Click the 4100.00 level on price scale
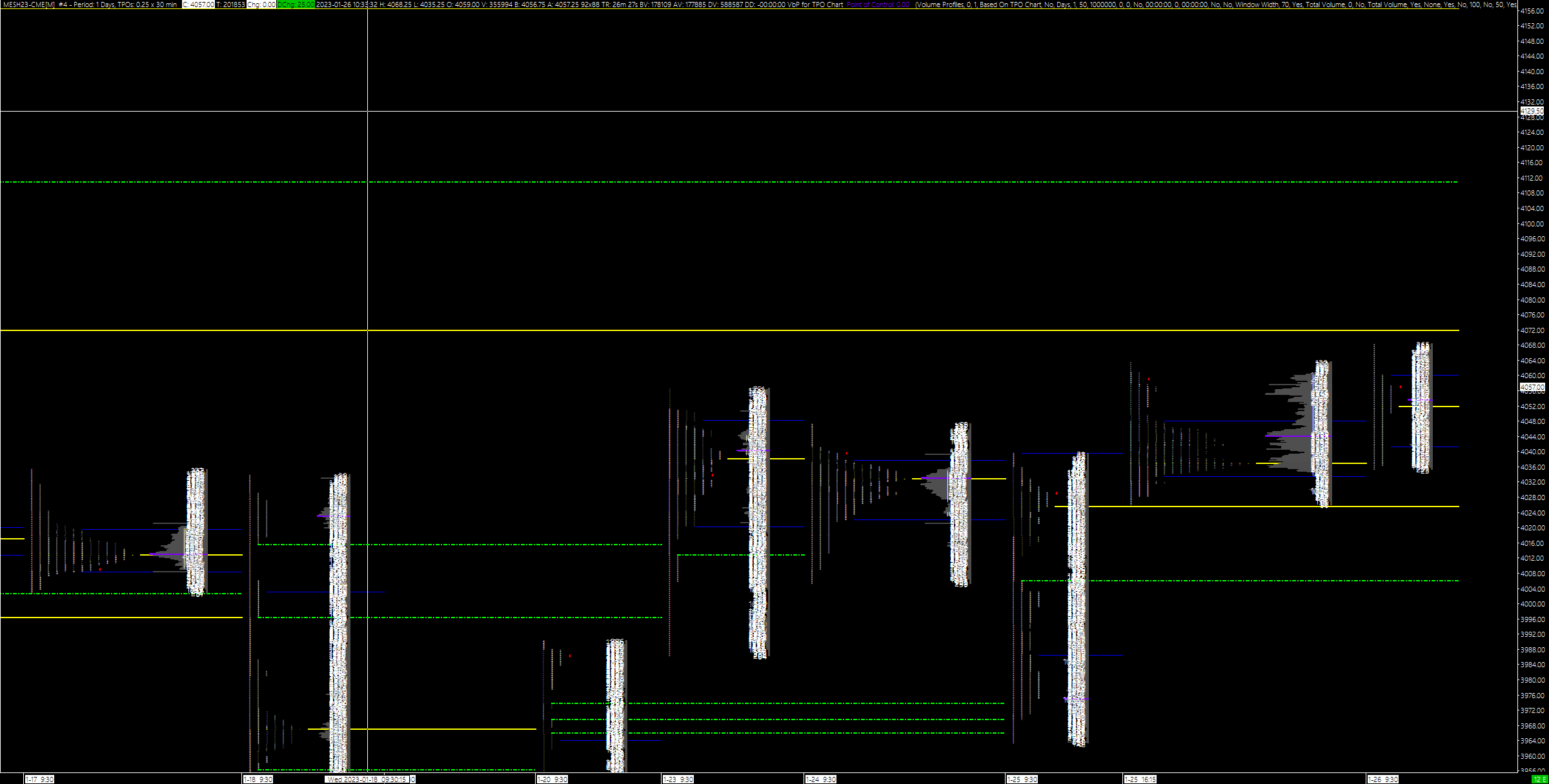Image resolution: width=1549 pixels, height=784 pixels. coord(1532,224)
